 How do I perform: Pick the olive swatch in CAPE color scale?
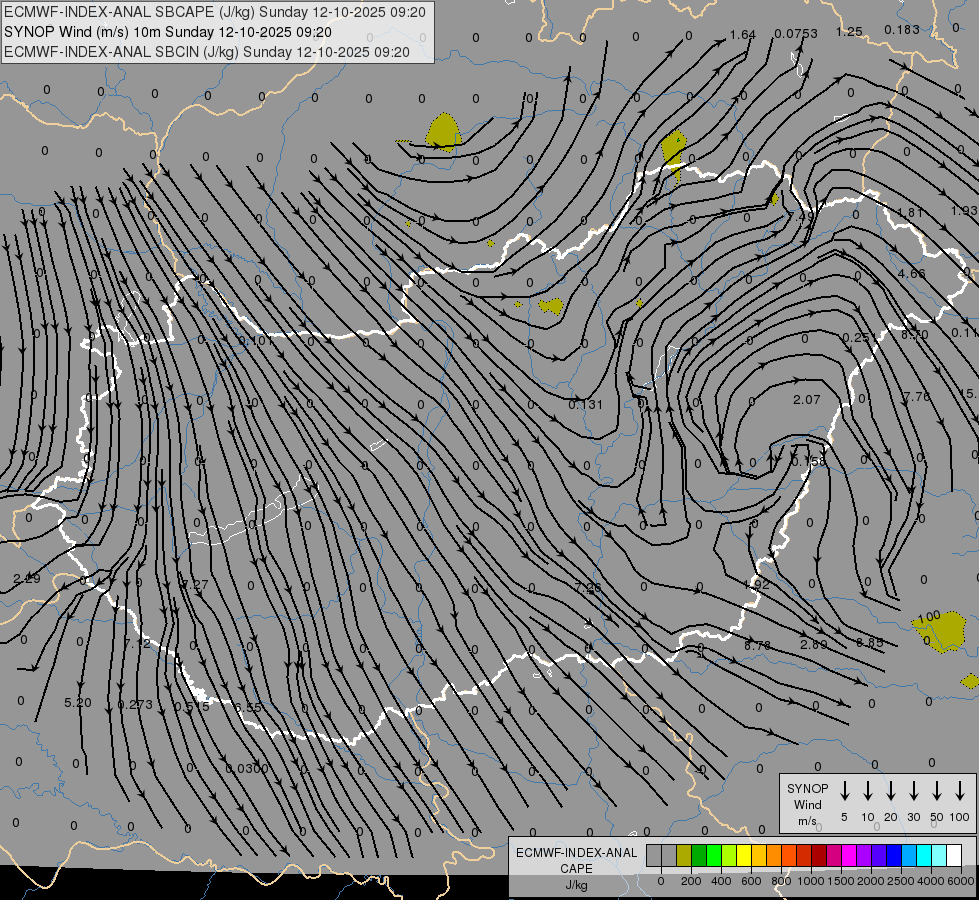[x=684, y=855]
